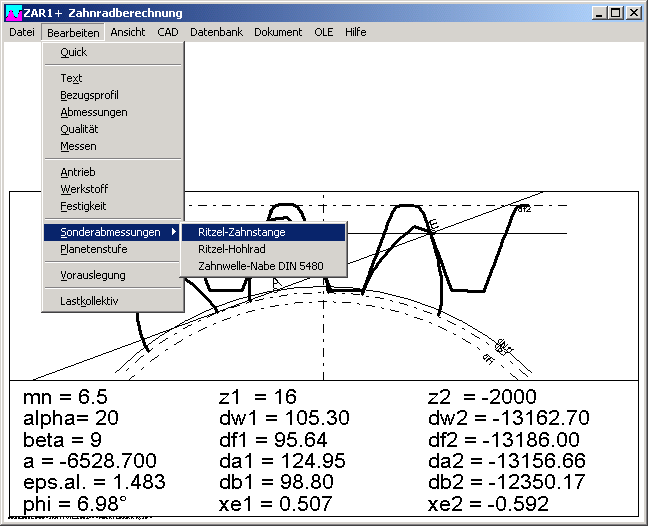The image size is (648, 526).
Task: Select Quick from the Bearbeiten menu
Action: point(74,52)
